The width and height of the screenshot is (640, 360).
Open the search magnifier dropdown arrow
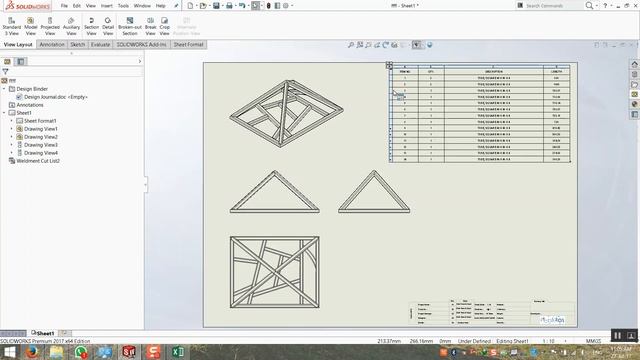coord(596,6)
